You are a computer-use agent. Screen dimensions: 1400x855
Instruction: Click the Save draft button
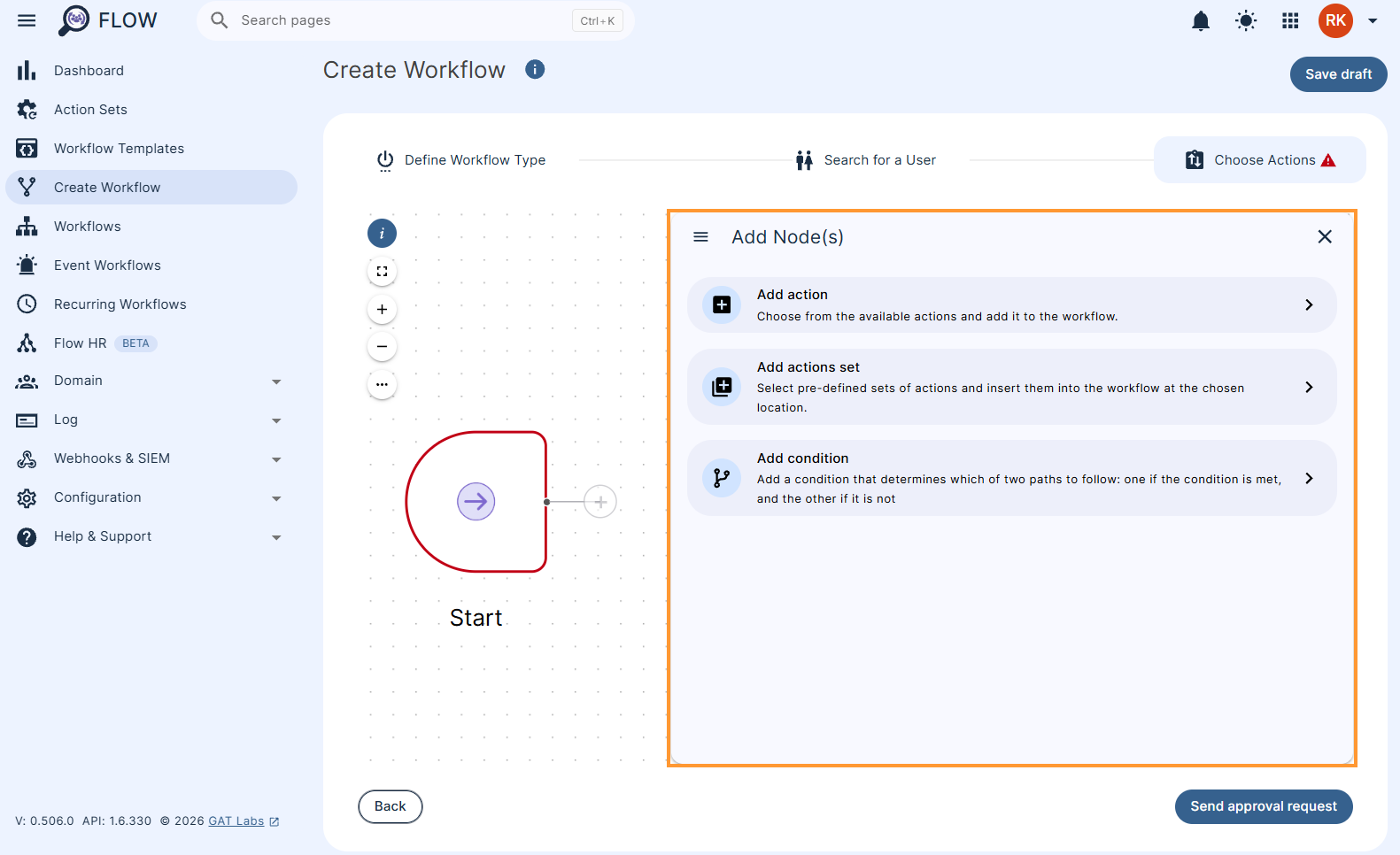pos(1338,74)
